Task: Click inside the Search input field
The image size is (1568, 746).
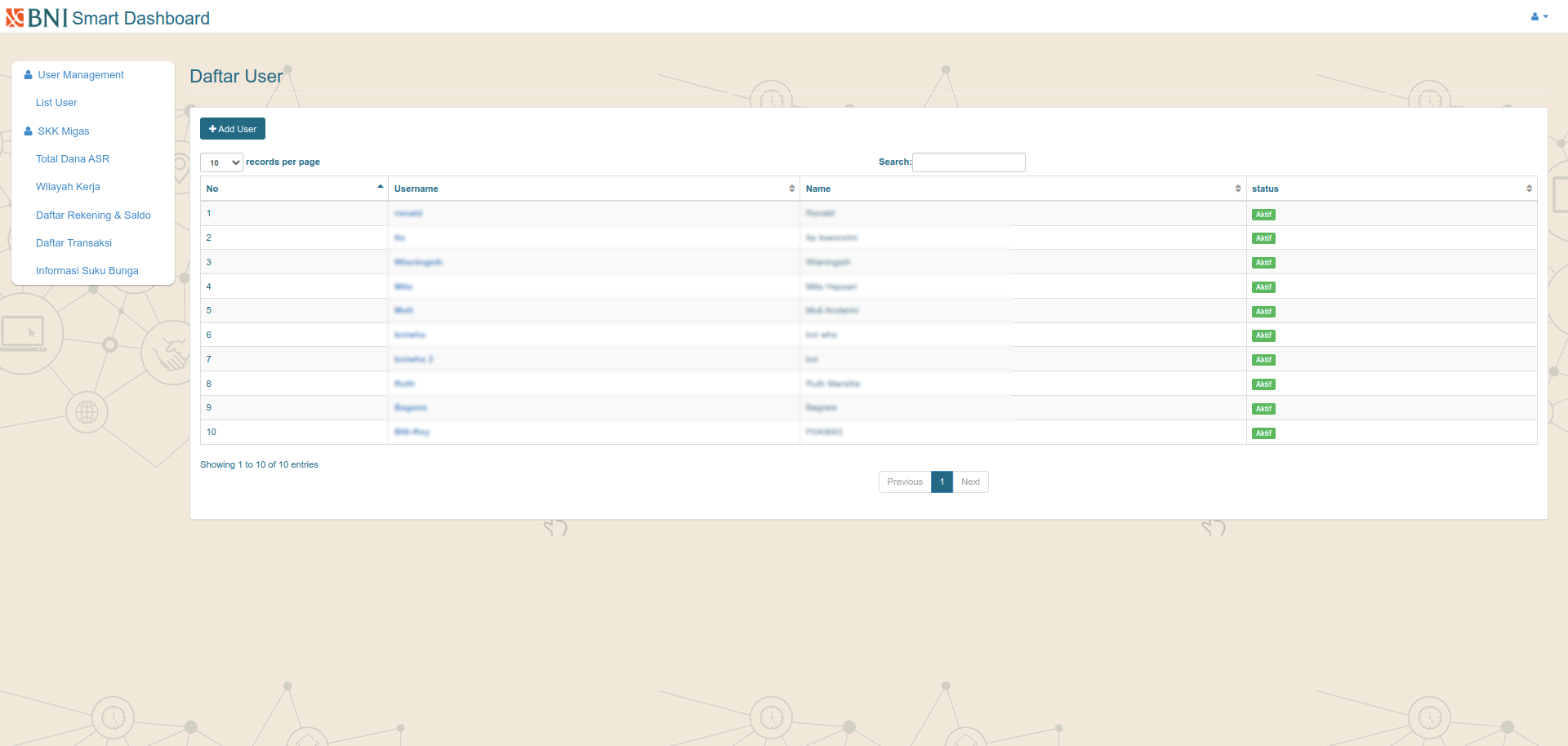Action: 969,162
